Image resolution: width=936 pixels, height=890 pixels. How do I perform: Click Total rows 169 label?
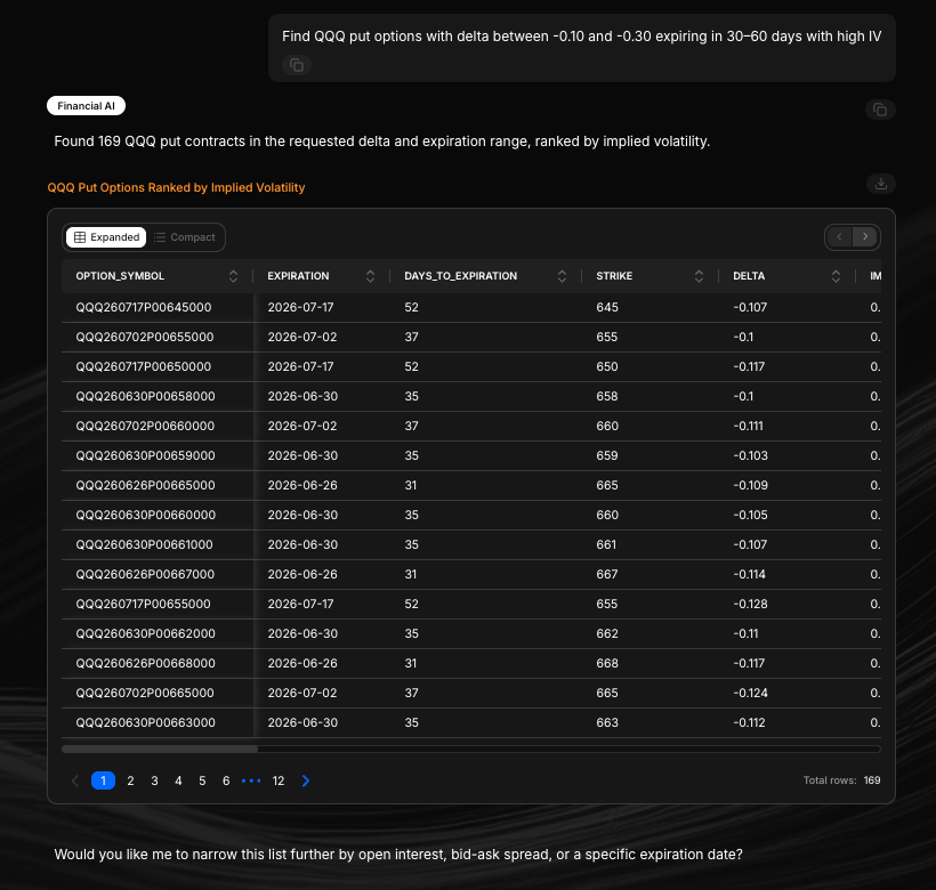point(842,780)
